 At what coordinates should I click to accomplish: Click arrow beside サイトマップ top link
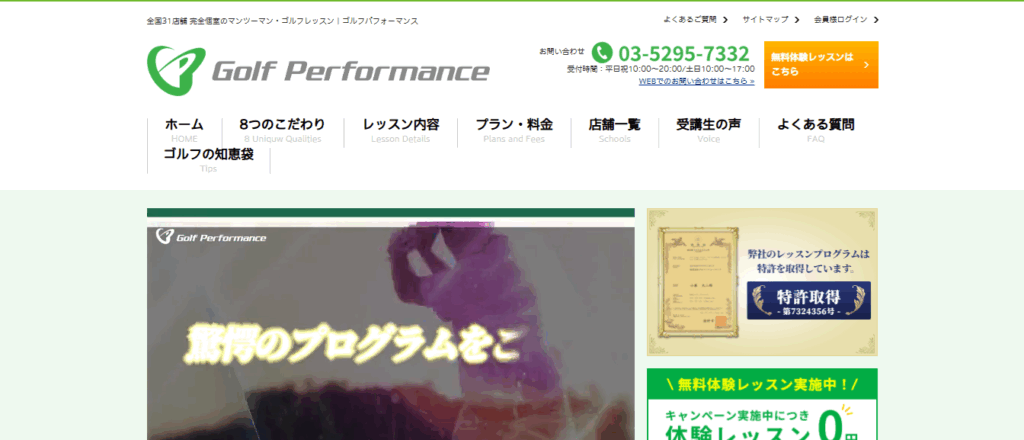(797, 19)
